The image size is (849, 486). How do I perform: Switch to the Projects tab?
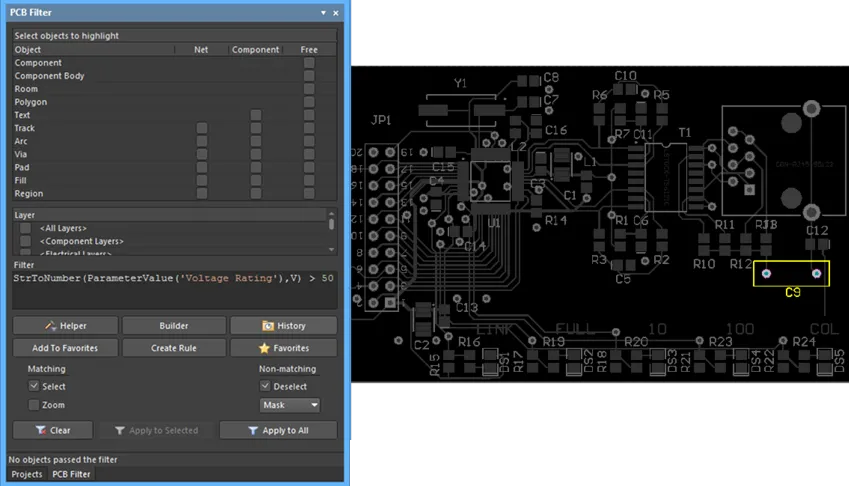pyautogui.click(x=26, y=474)
